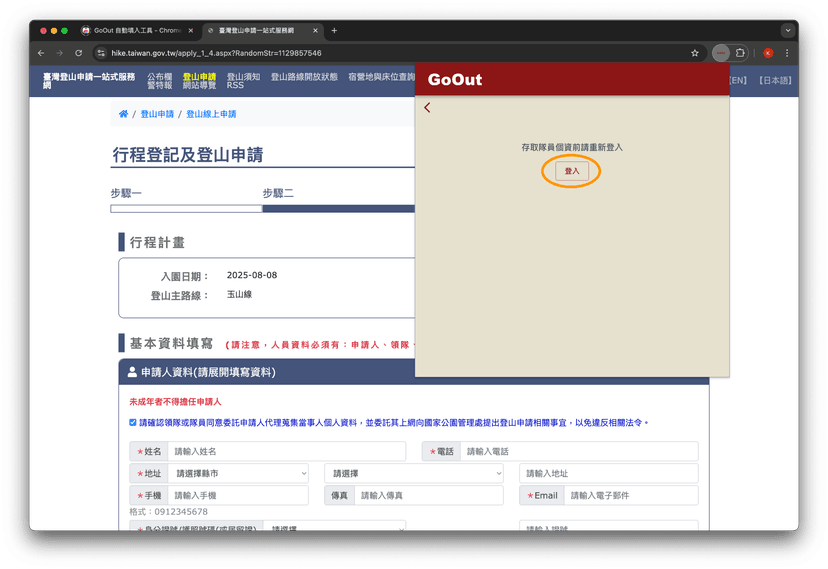The height and width of the screenshot is (569, 828).
Task: Click the 姓名 input field
Action: 287,451
